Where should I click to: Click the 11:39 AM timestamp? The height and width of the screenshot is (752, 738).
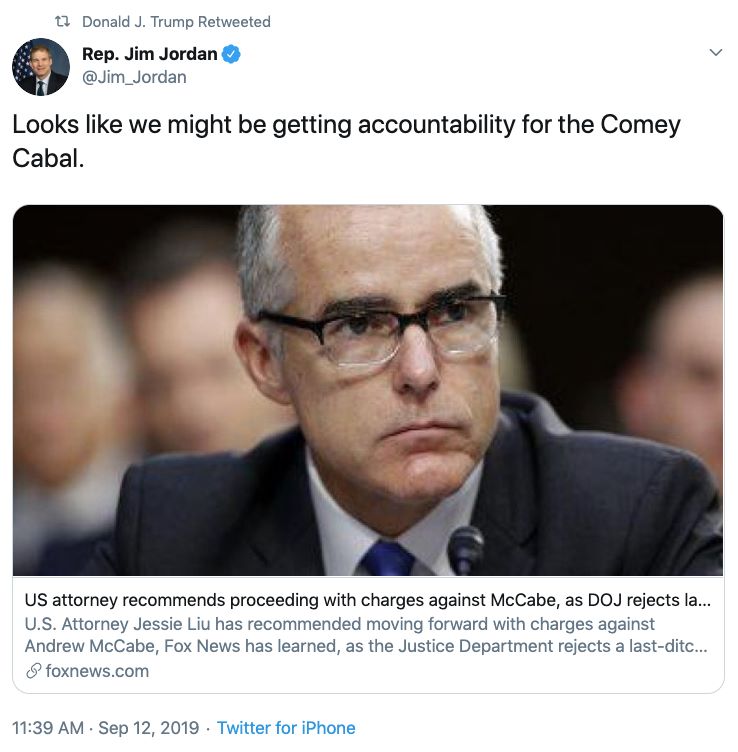click(47, 728)
